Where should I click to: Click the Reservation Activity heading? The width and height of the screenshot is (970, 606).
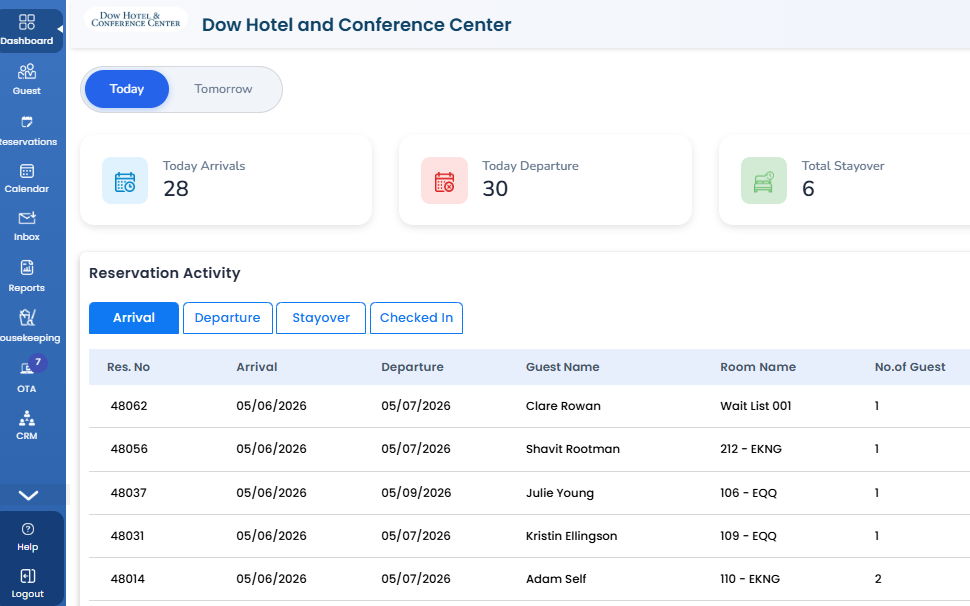(165, 273)
